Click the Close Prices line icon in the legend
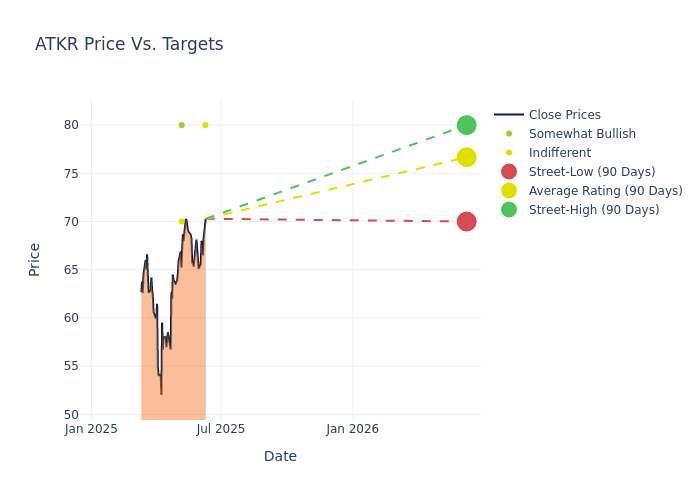Viewport: 700px width, 500px height. tap(509, 115)
